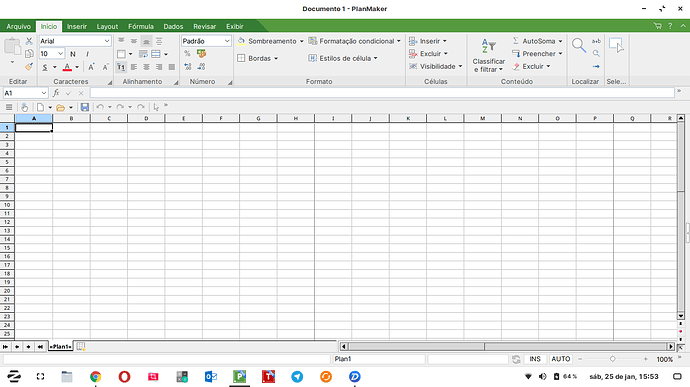This screenshot has height=387, width=690.
Task: Toggle INS insert mode in status bar
Action: (535, 359)
